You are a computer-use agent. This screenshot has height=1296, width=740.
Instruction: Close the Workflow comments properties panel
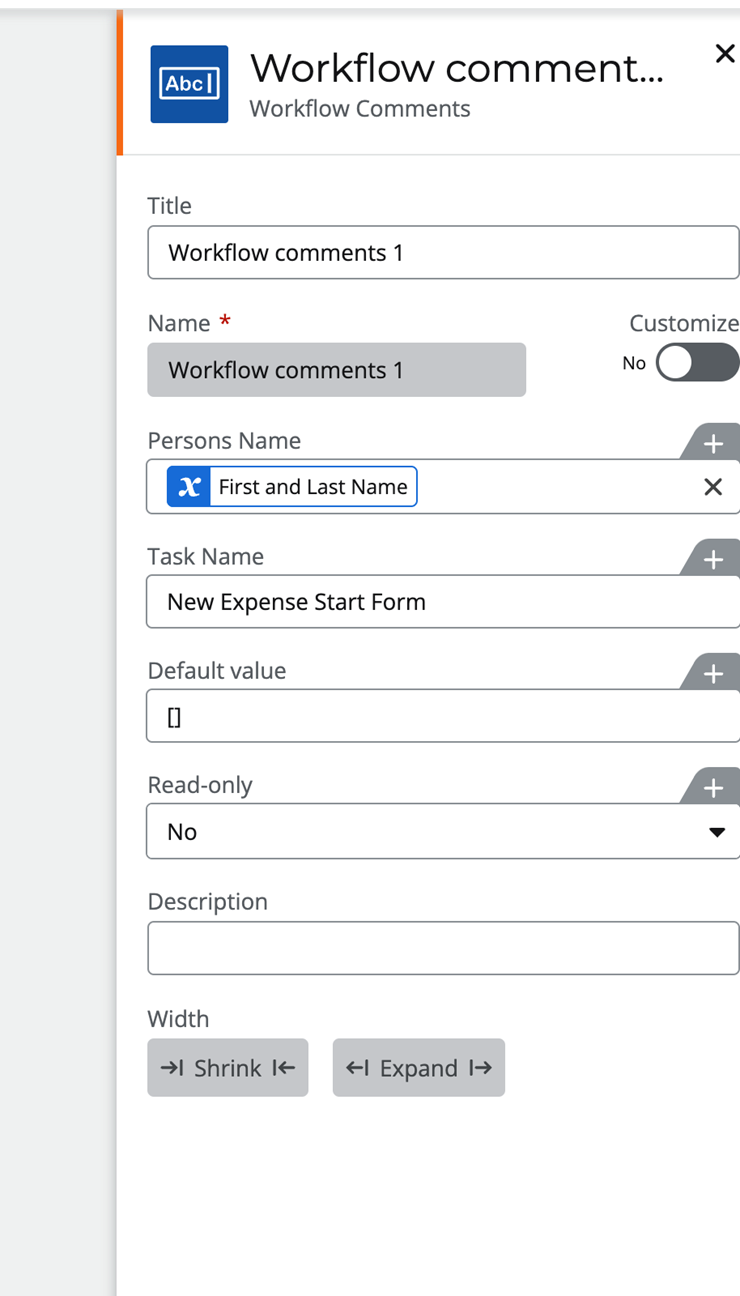725,54
